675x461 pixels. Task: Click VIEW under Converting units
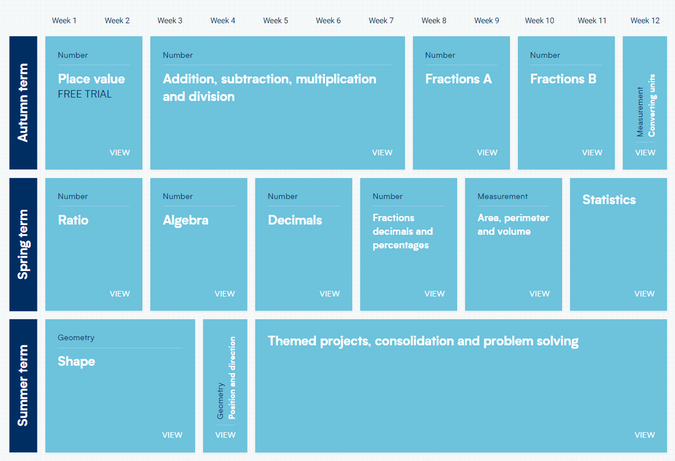point(645,152)
